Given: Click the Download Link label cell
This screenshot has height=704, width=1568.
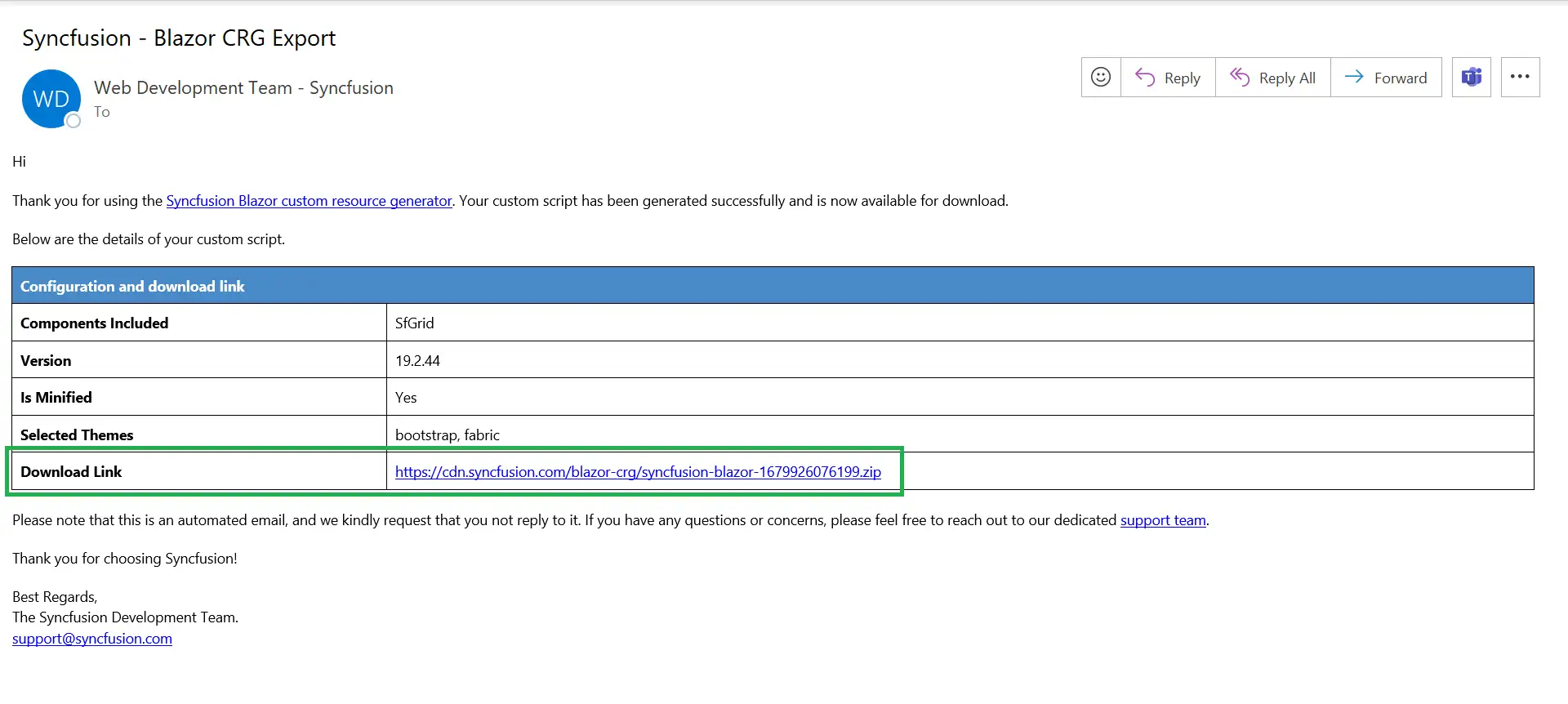Looking at the screenshot, I should [x=199, y=471].
